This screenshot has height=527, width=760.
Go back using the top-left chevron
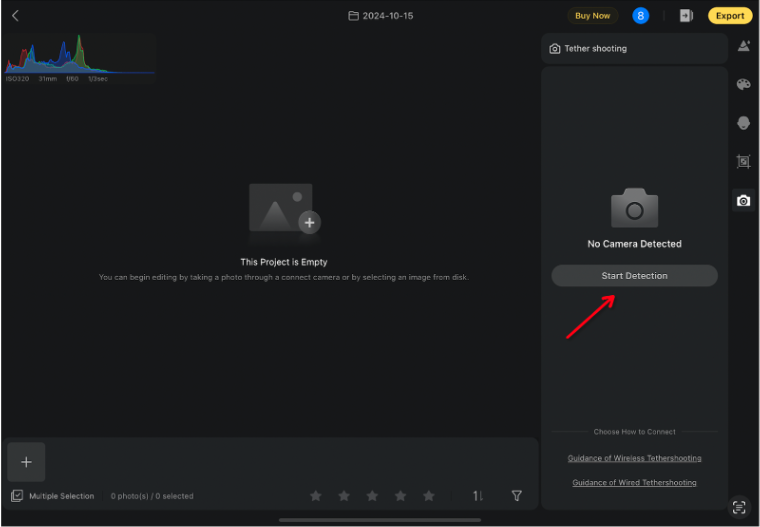pos(15,16)
